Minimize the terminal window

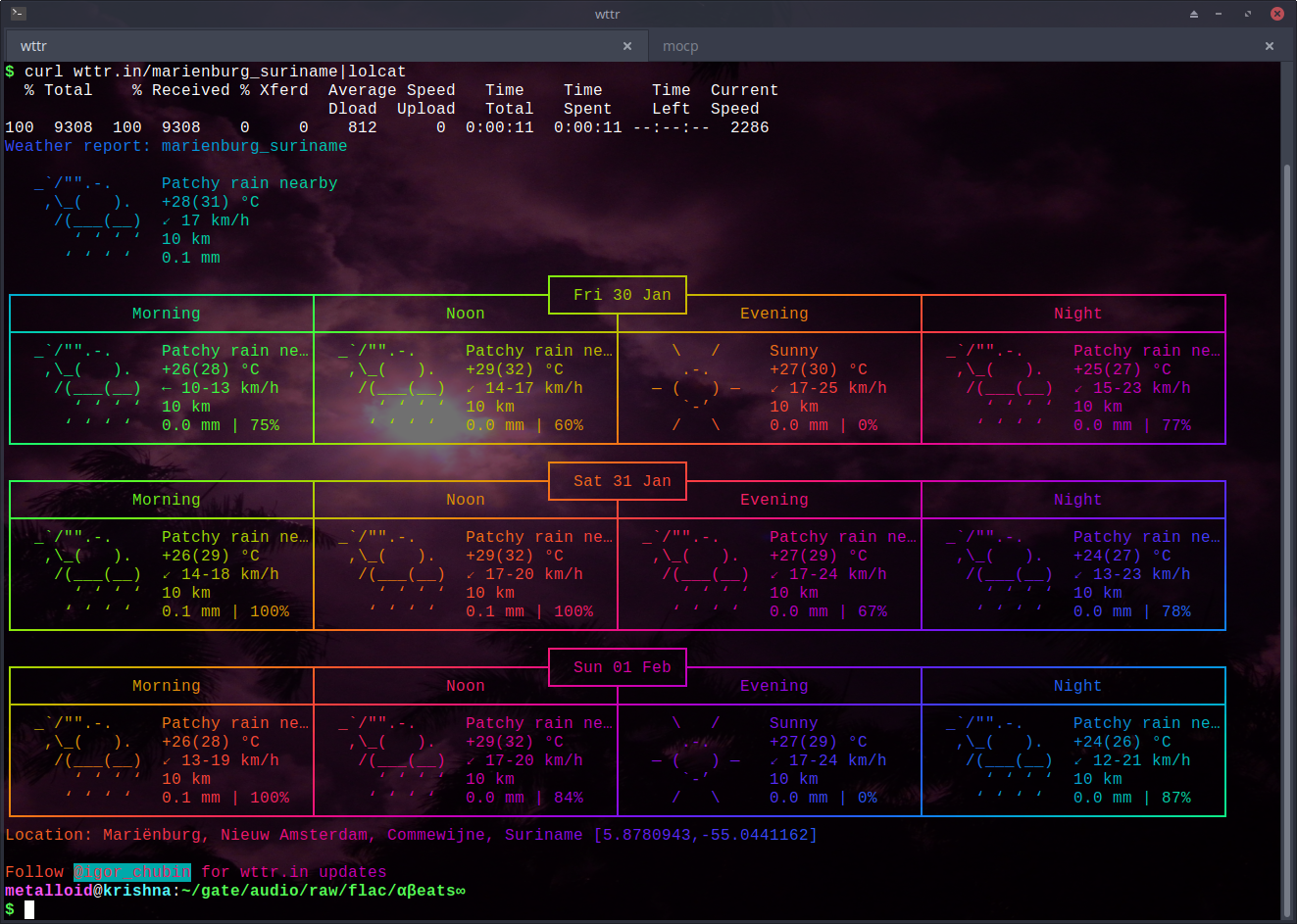[1219, 14]
